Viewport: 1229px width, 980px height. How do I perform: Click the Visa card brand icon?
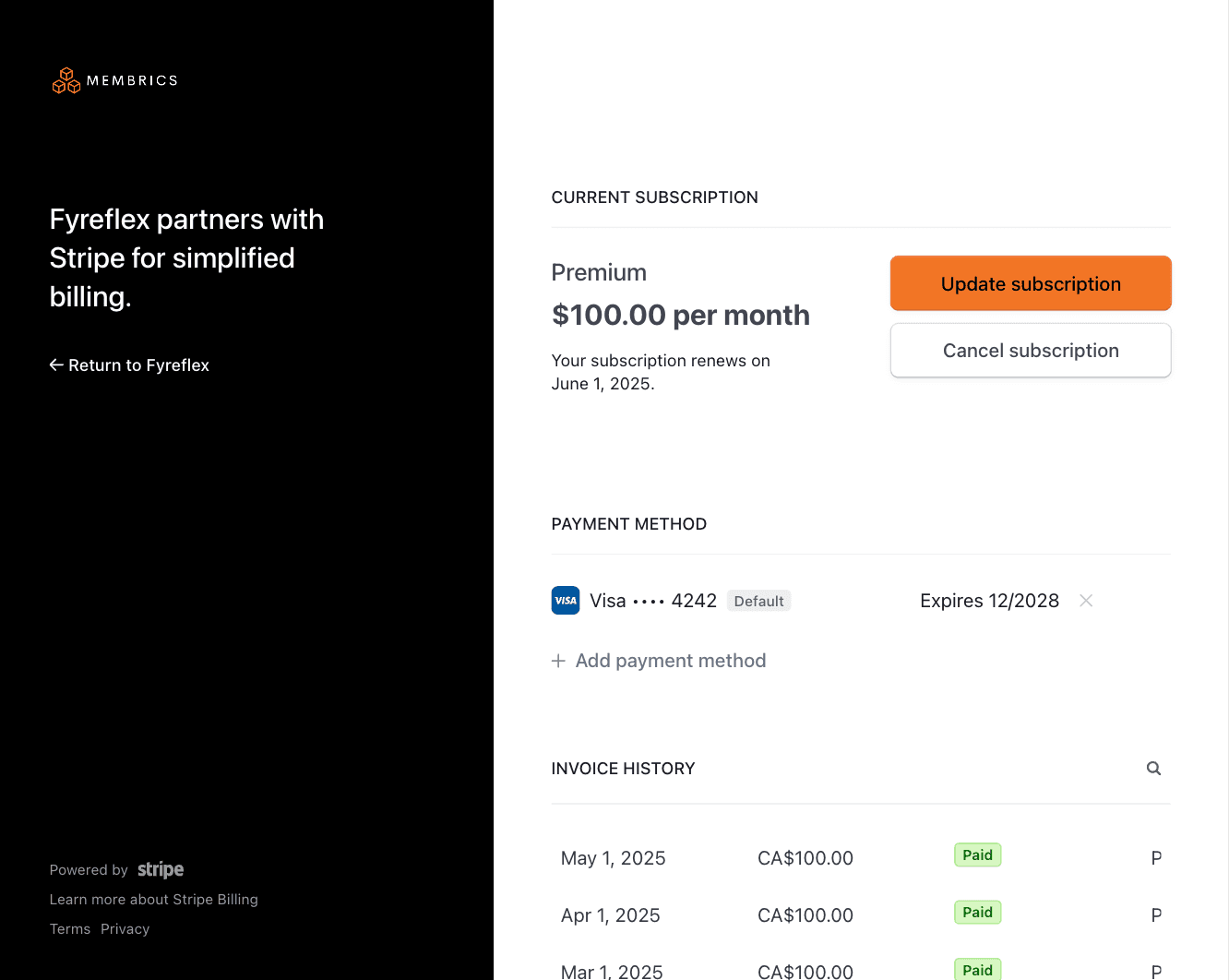[566, 601]
